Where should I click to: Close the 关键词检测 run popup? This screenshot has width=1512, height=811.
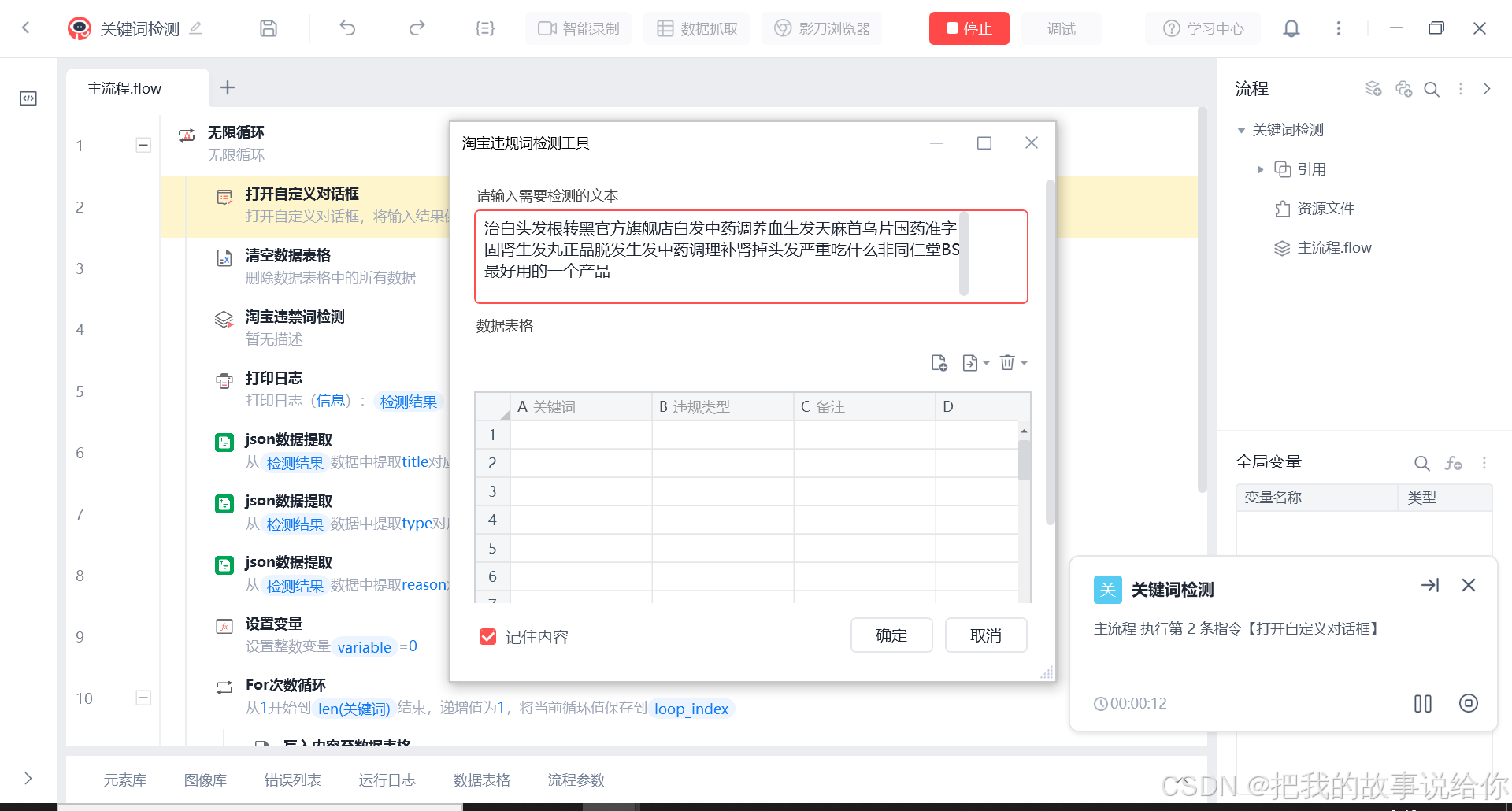tap(1469, 585)
